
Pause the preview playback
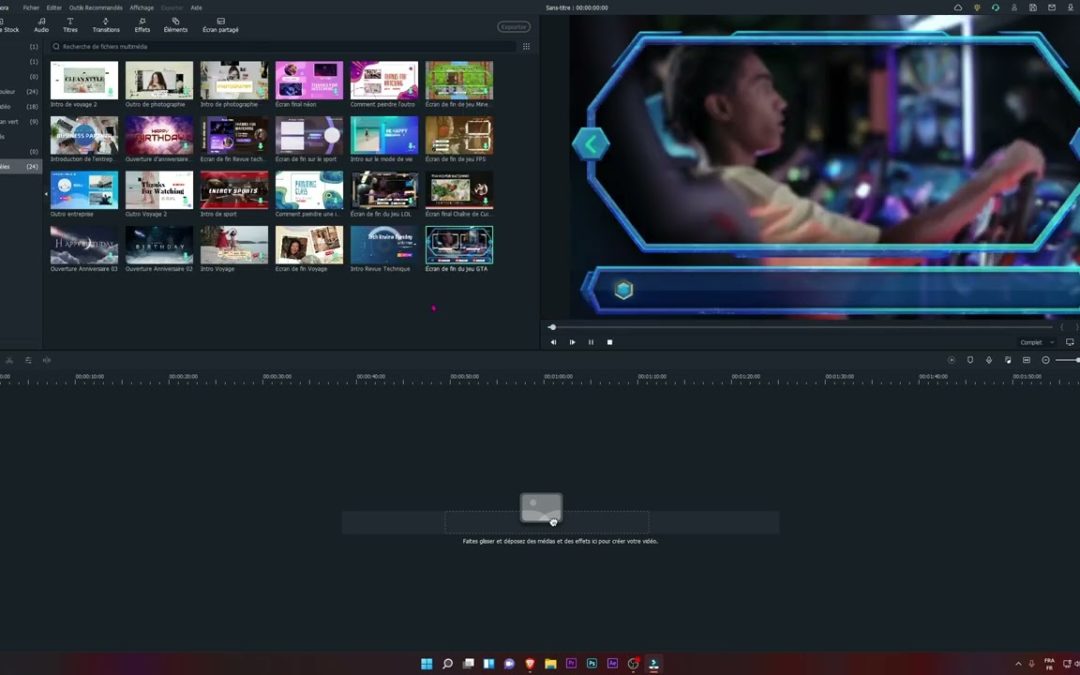(x=591, y=342)
